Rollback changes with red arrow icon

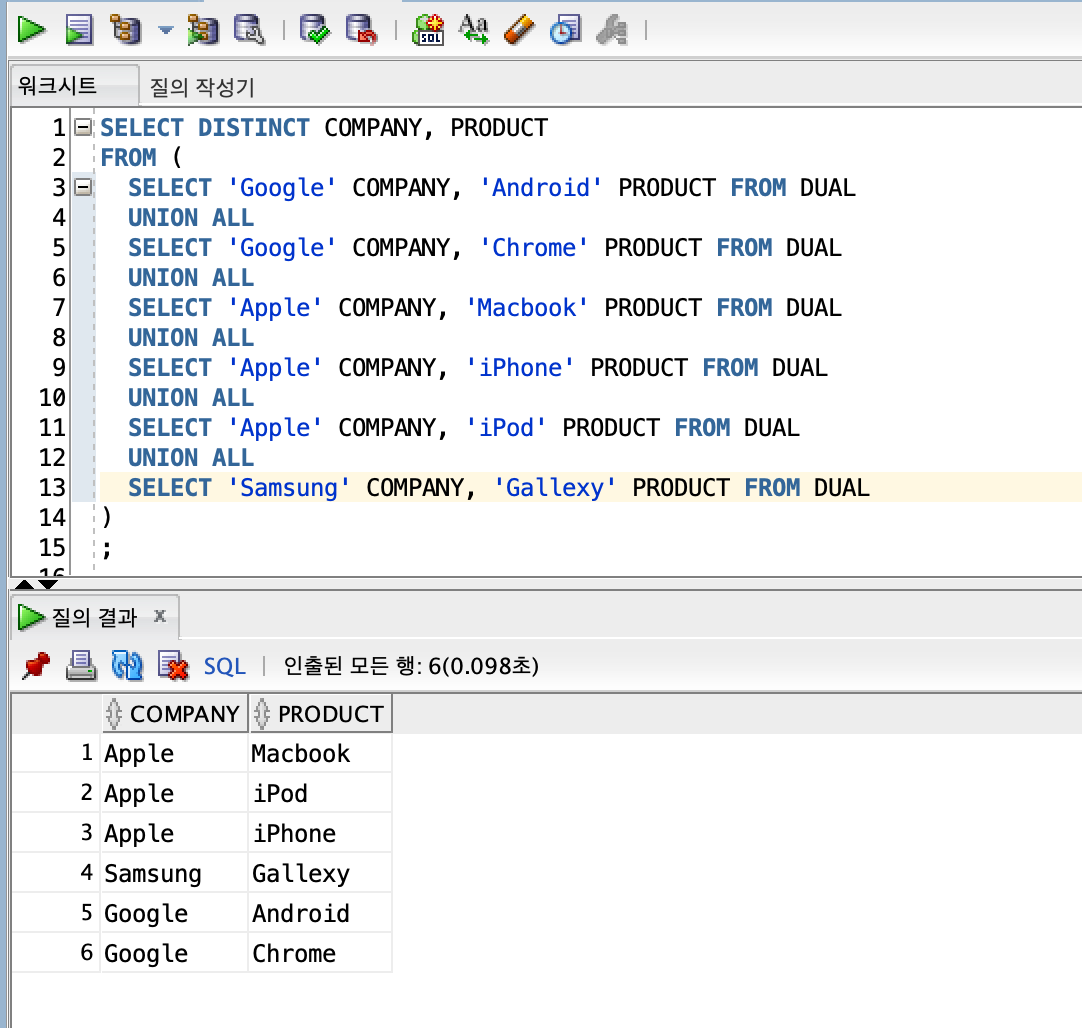coord(362,30)
